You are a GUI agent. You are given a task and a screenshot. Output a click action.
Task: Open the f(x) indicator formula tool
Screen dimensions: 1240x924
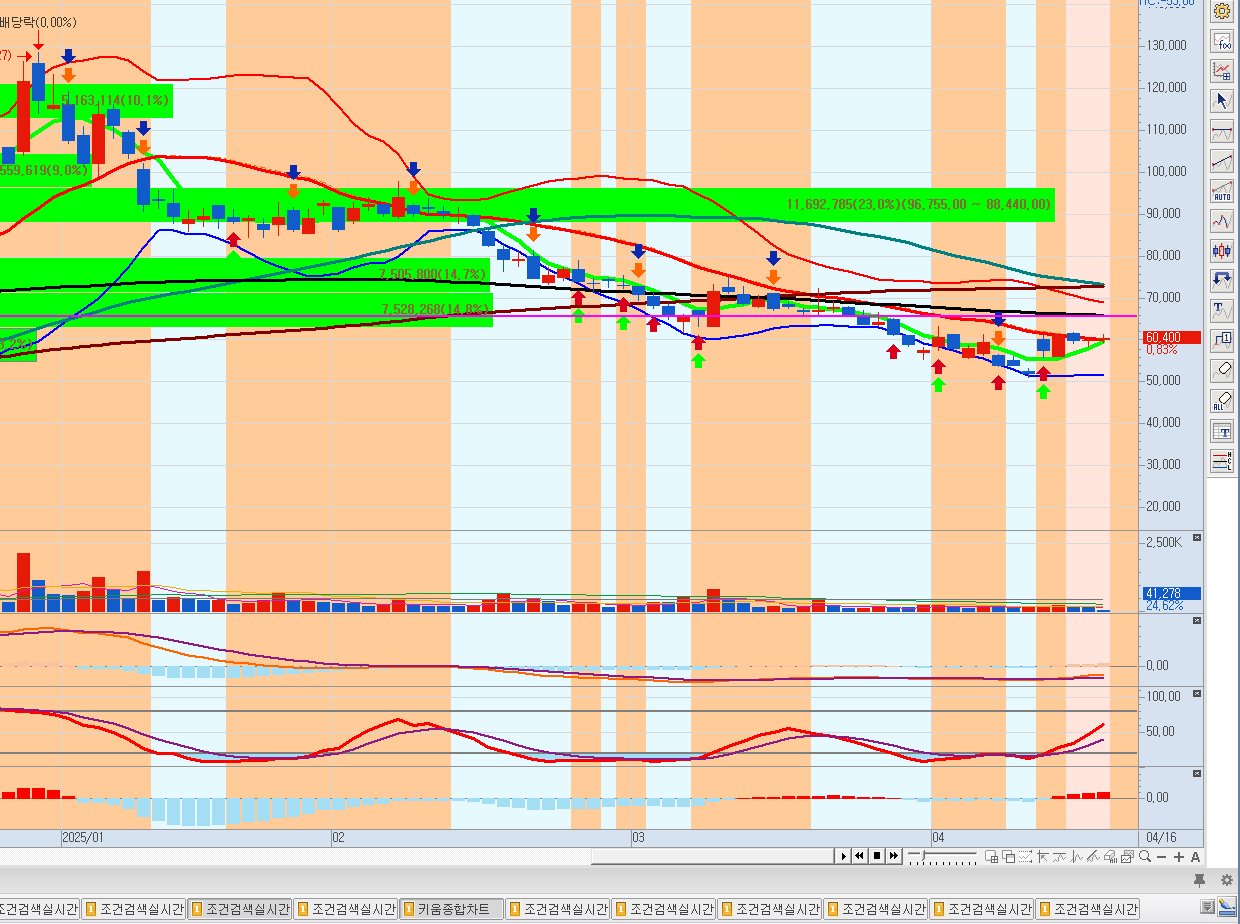tap(1222, 41)
